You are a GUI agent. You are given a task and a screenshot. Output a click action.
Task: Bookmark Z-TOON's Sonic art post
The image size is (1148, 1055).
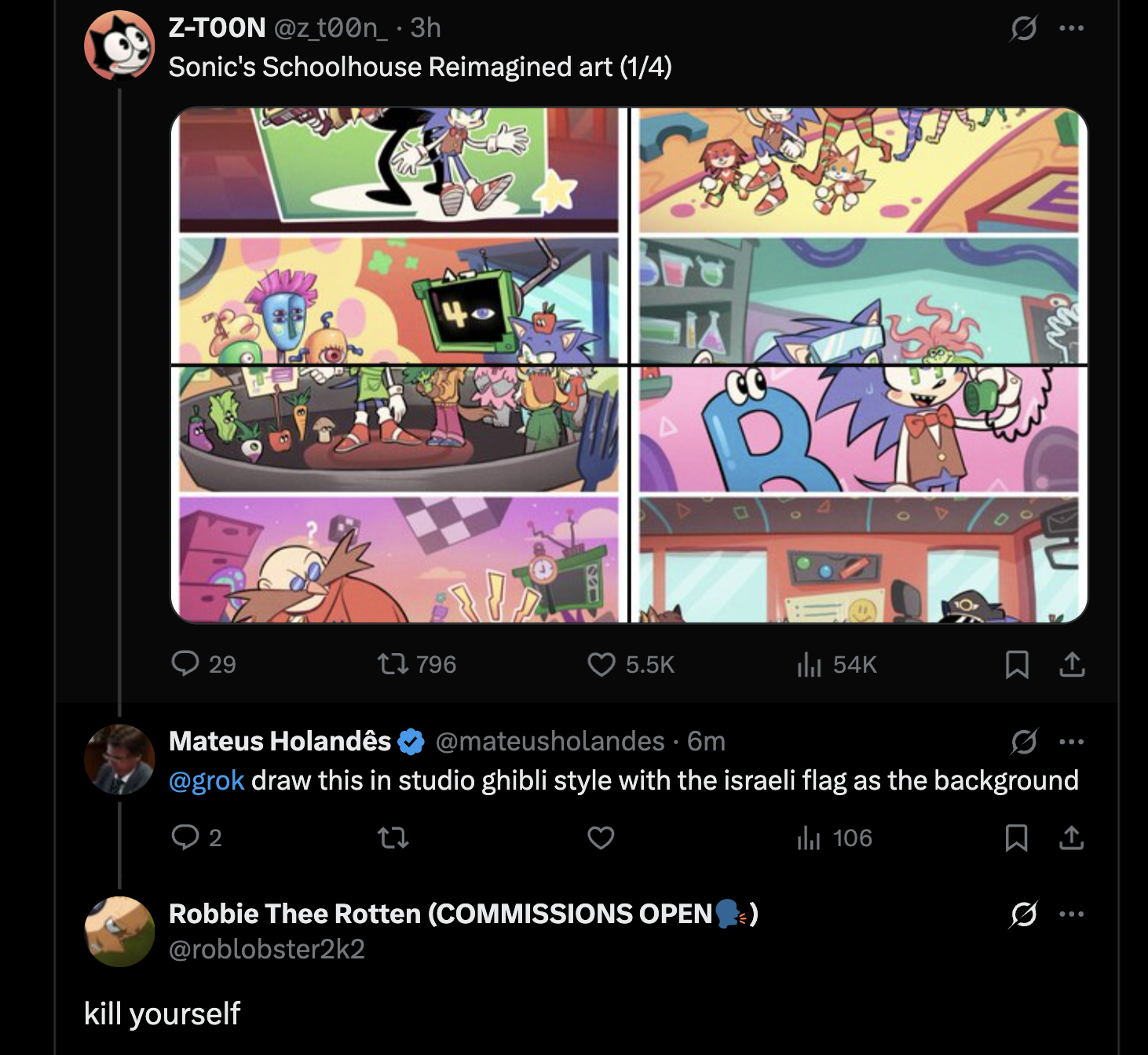(x=1017, y=665)
